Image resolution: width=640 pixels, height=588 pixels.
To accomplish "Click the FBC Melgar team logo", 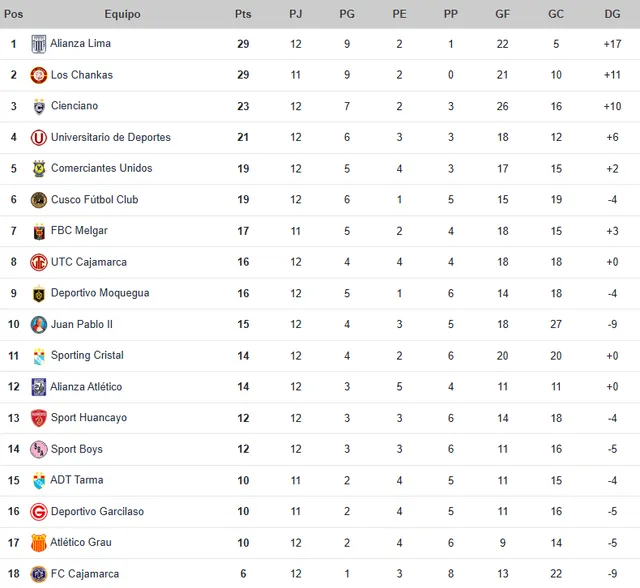I will tap(38, 231).
